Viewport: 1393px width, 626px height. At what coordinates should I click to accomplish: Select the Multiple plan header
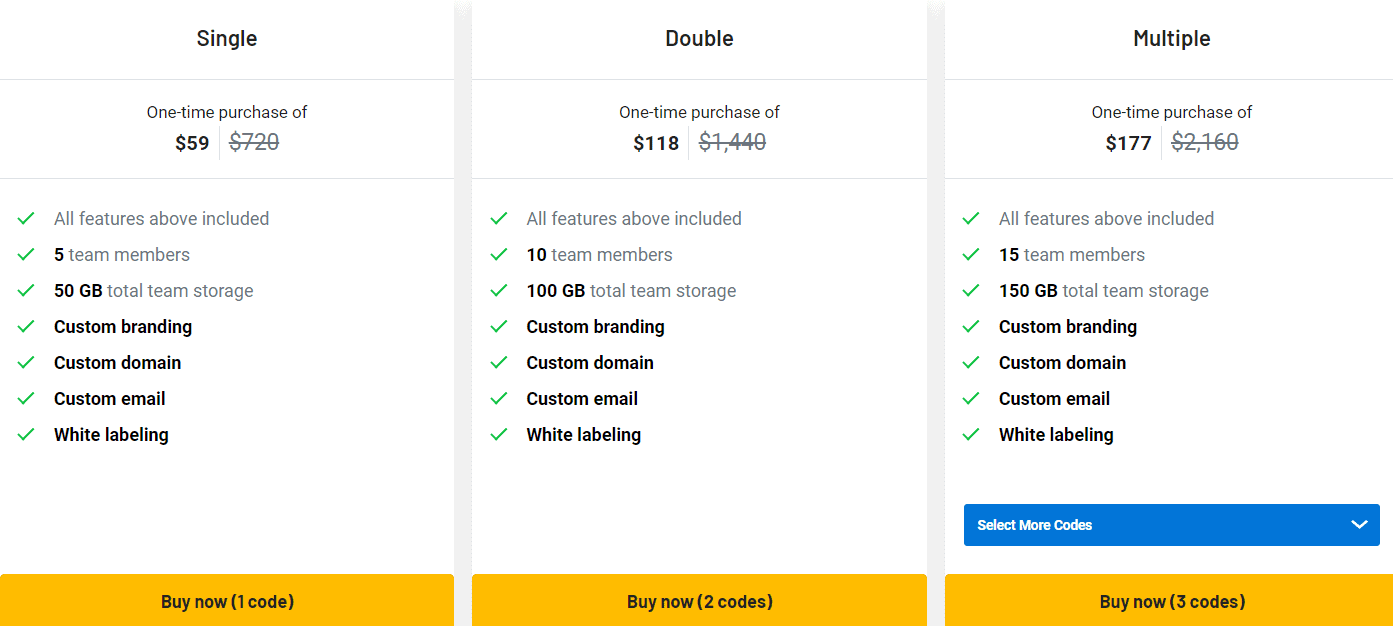(1171, 38)
